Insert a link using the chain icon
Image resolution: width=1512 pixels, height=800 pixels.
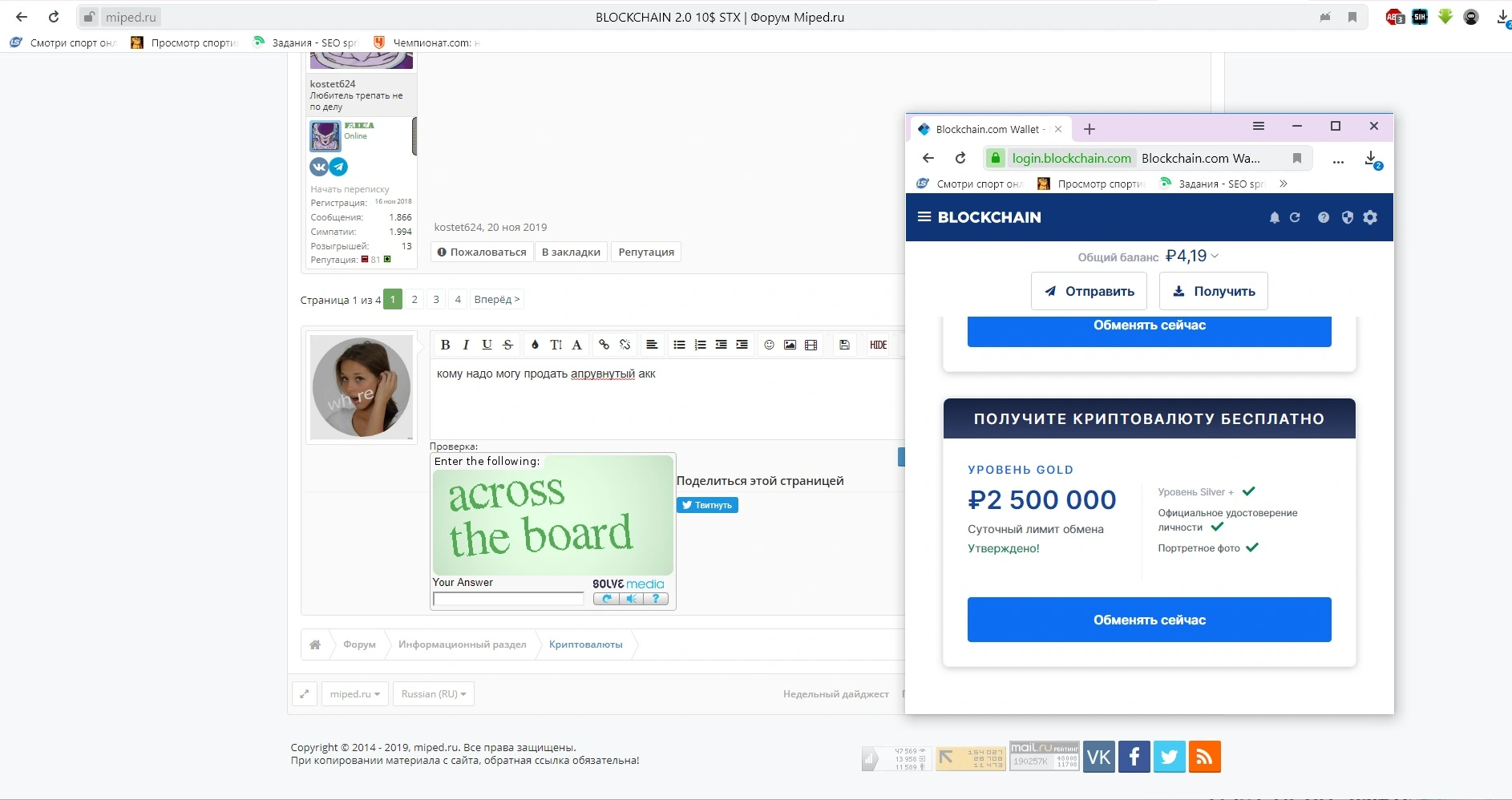[604, 345]
